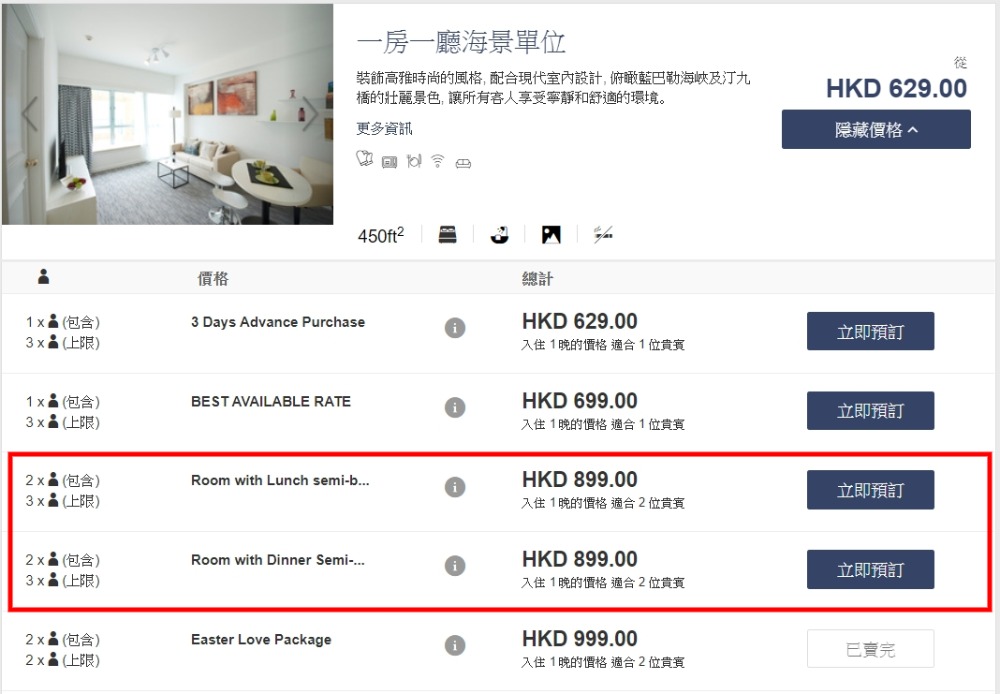Open Easter Love Package info icon

[x=455, y=645]
